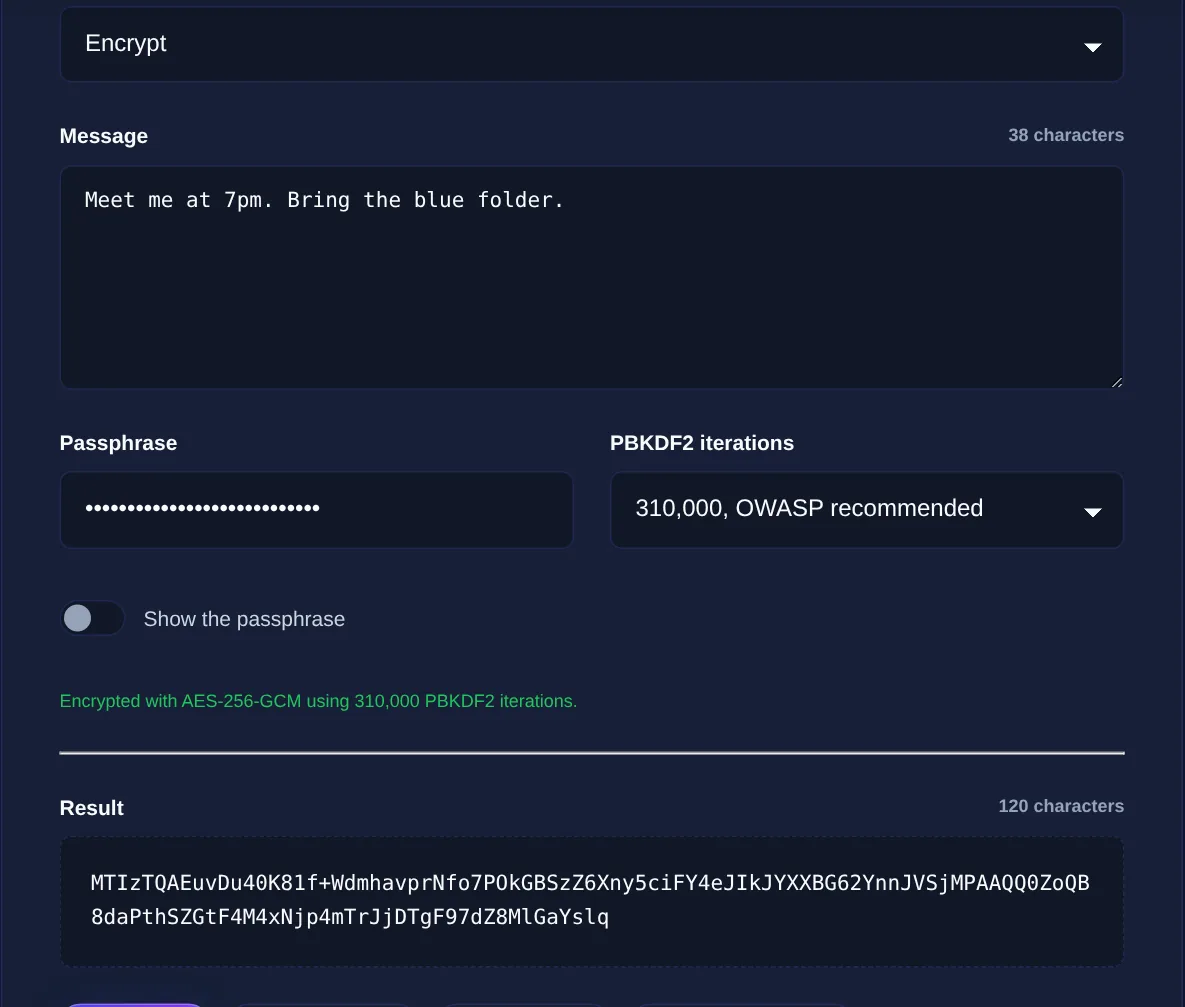Click the 'Result' heading
The height and width of the screenshot is (1007, 1185).
click(x=91, y=808)
